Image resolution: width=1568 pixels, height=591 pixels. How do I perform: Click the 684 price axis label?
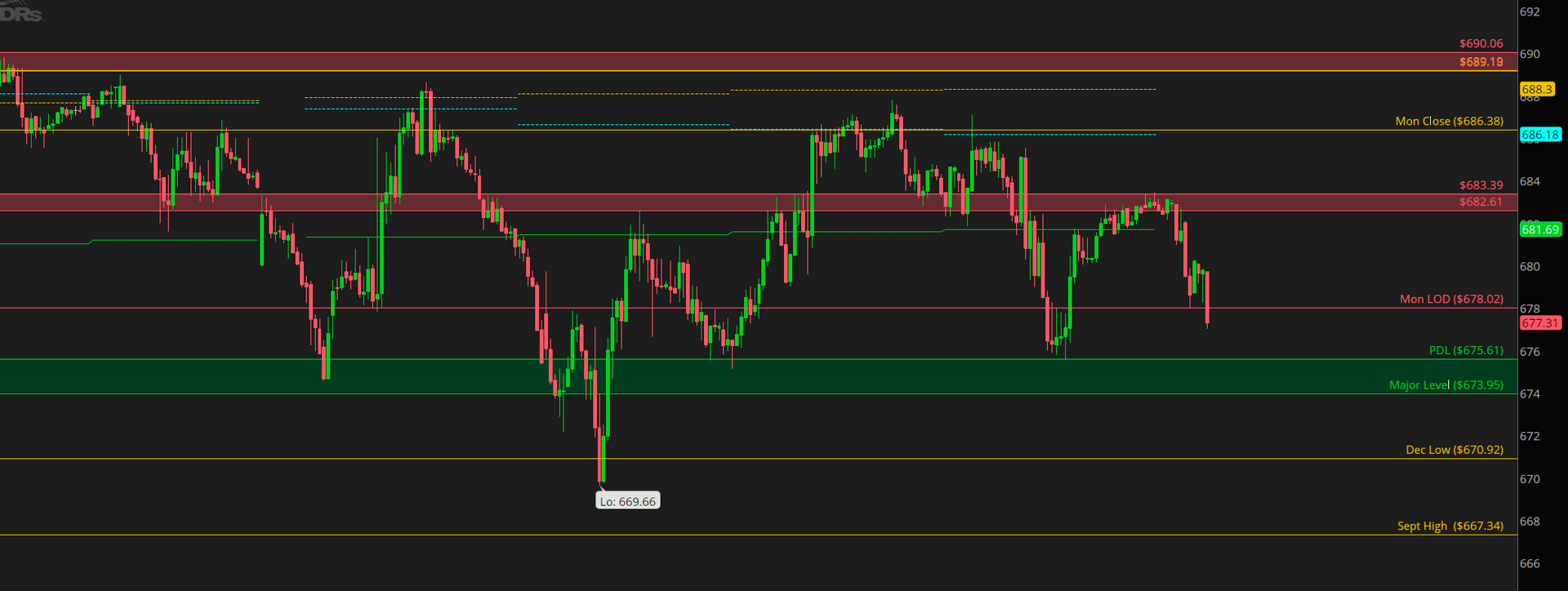coord(1530,181)
